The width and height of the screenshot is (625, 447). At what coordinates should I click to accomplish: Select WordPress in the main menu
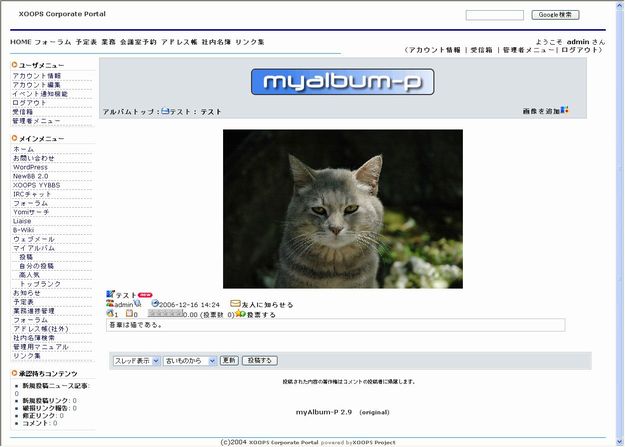pos(30,167)
